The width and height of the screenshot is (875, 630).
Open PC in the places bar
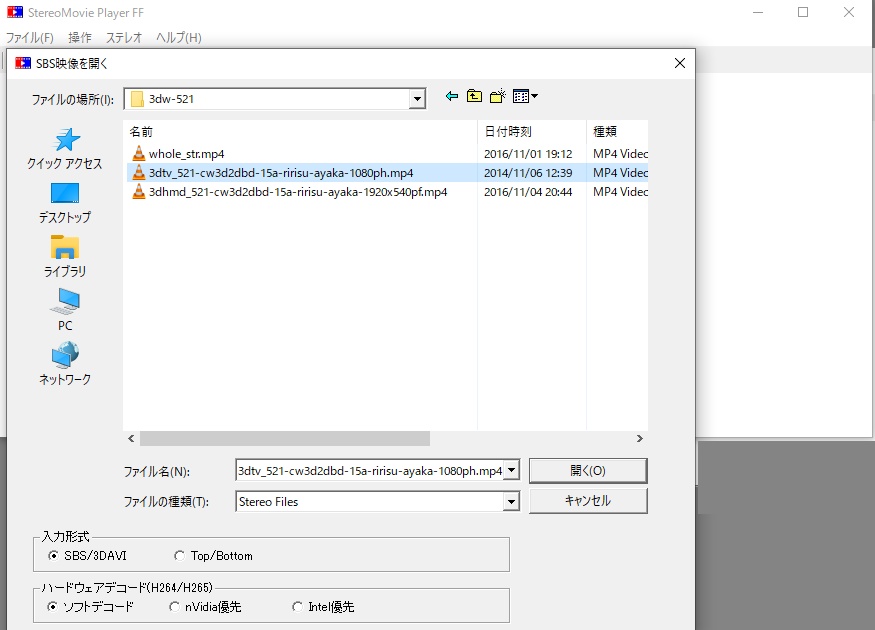(x=65, y=310)
